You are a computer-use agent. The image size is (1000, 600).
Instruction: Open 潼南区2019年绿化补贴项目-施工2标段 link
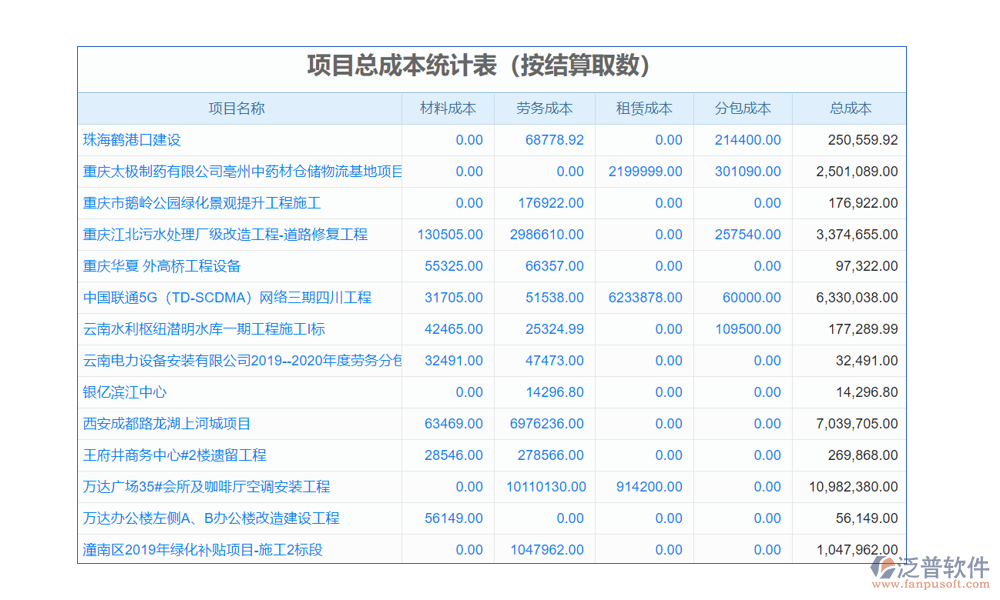[x=203, y=550]
